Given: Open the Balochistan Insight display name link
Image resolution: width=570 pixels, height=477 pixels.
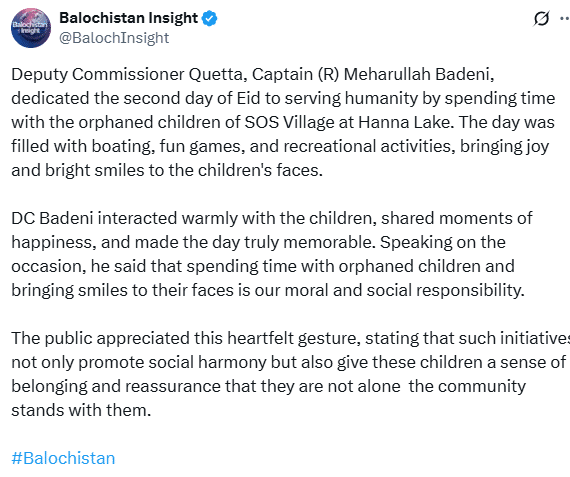Looking at the screenshot, I should (128, 18).
